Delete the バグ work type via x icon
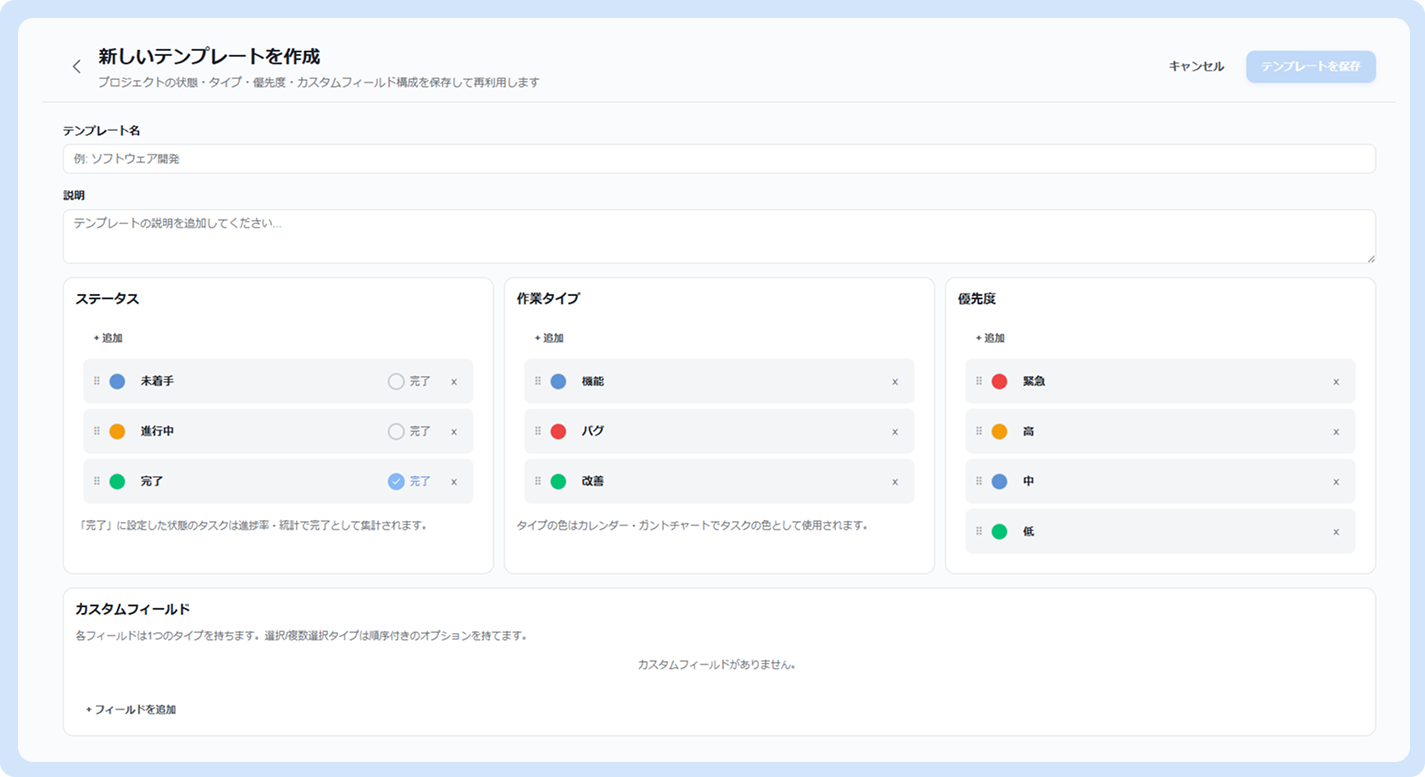 tap(895, 431)
